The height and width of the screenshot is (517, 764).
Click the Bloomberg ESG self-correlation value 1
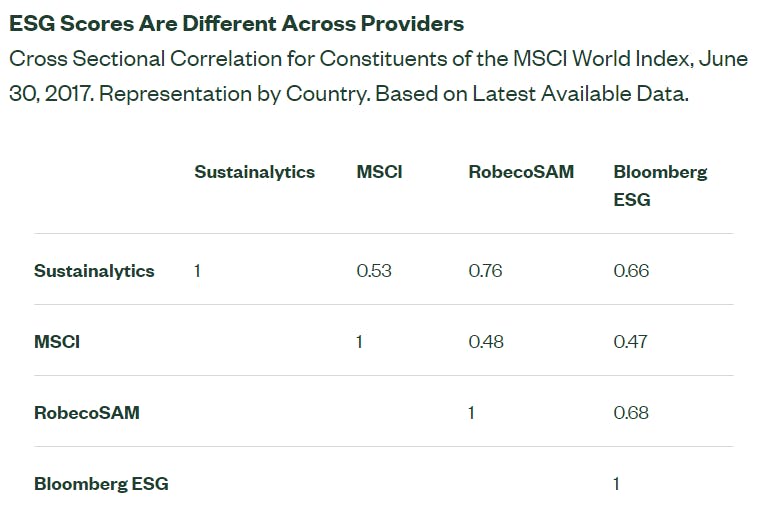[x=616, y=484]
